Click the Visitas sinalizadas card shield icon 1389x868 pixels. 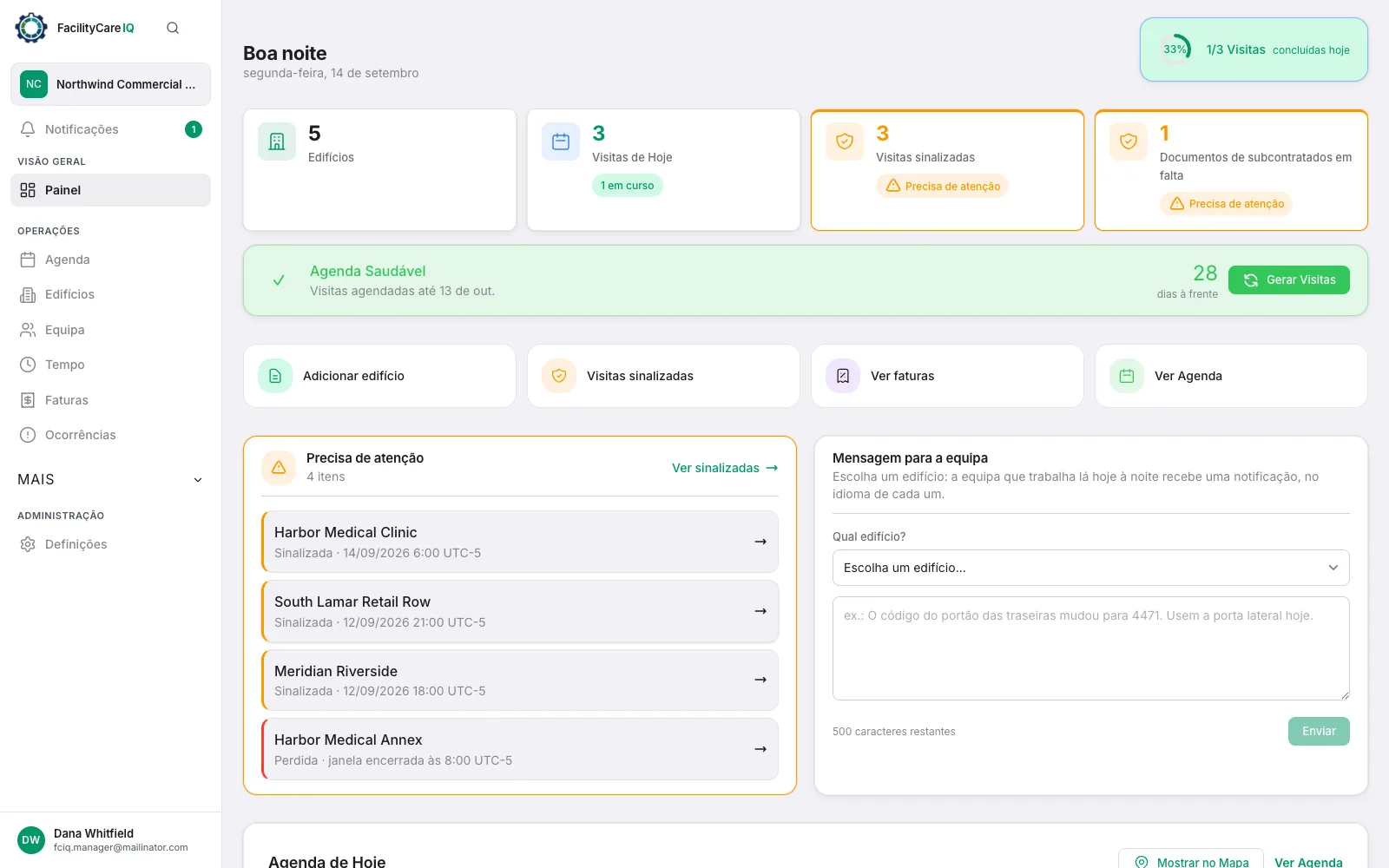[x=845, y=141]
